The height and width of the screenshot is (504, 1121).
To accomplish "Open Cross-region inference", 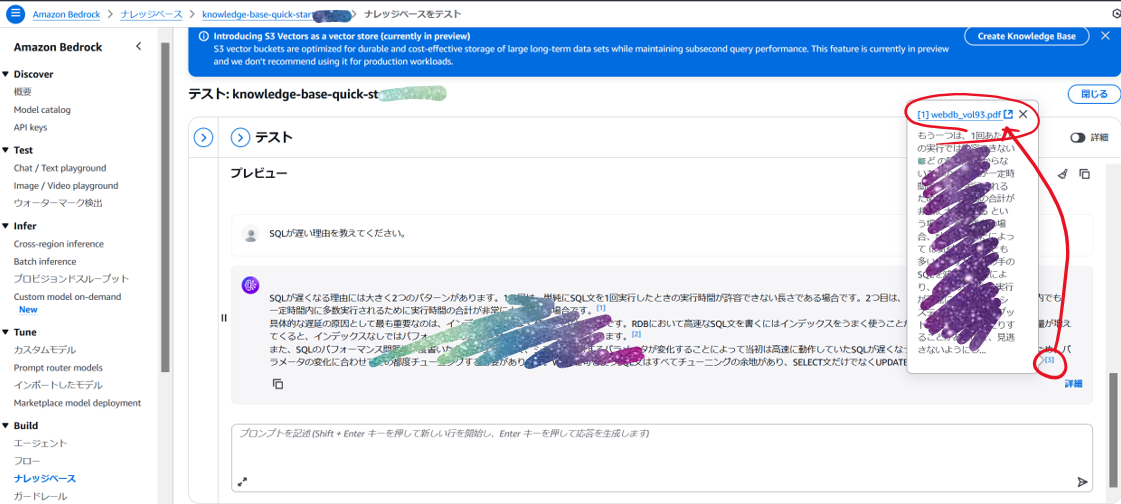I will 59,244.
